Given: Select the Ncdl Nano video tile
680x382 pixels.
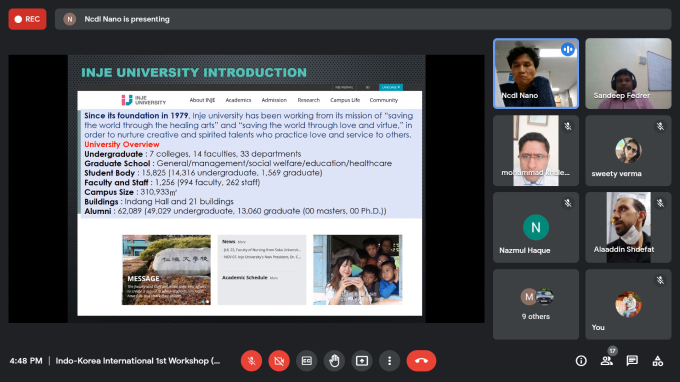Looking at the screenshot, I should [536, 73].
